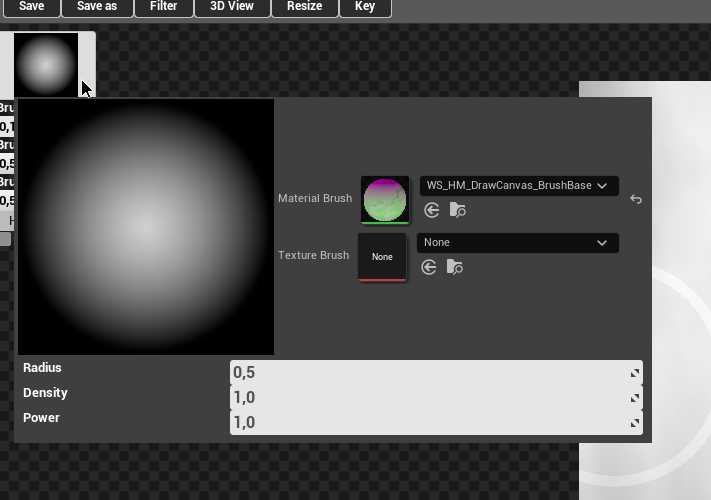
Task: Click the Material Brush use-selected-asset arrow icon
Action: click(x=432, y=210)
